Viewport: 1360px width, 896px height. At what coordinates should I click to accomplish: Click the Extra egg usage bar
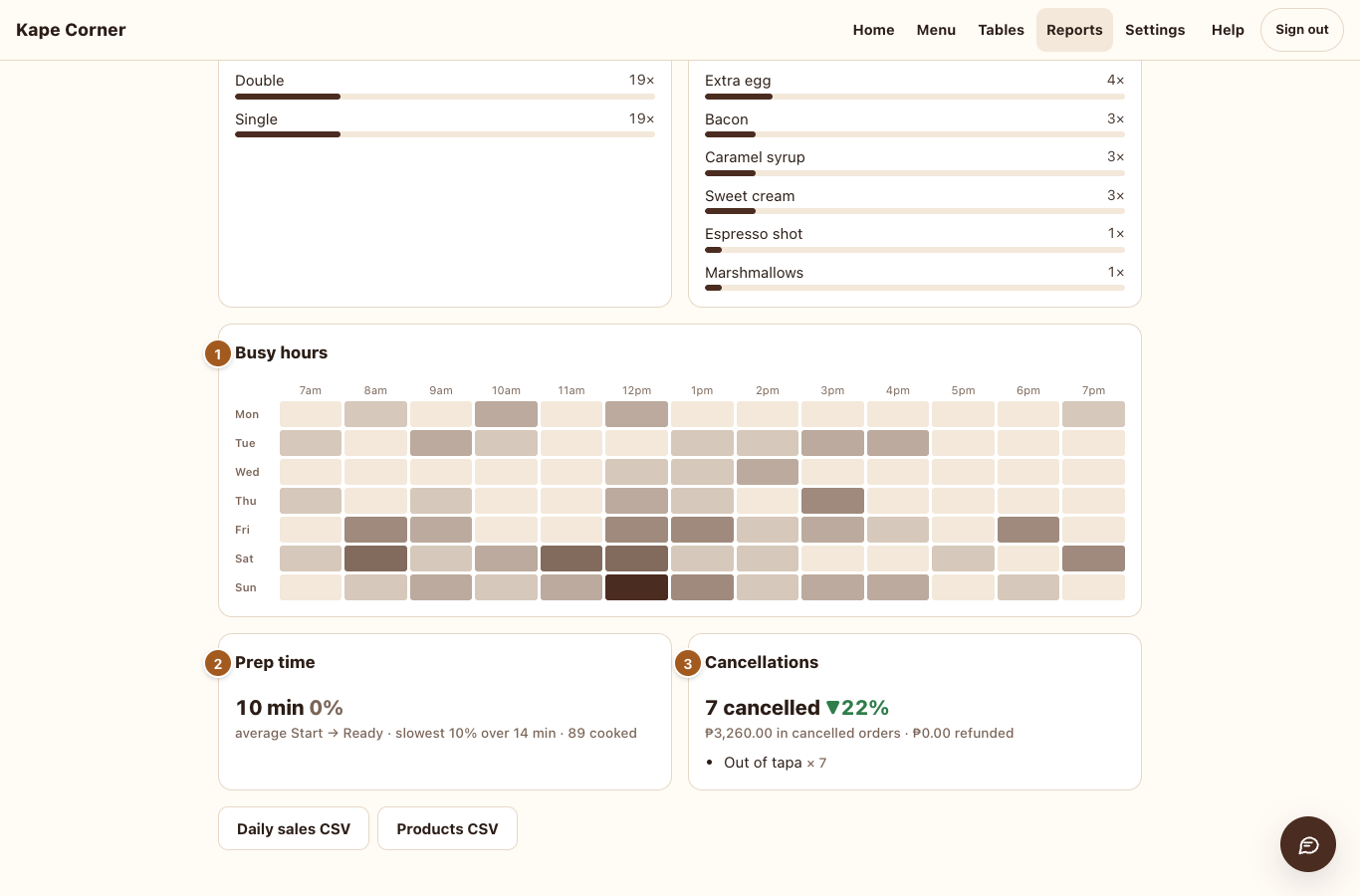915,97
